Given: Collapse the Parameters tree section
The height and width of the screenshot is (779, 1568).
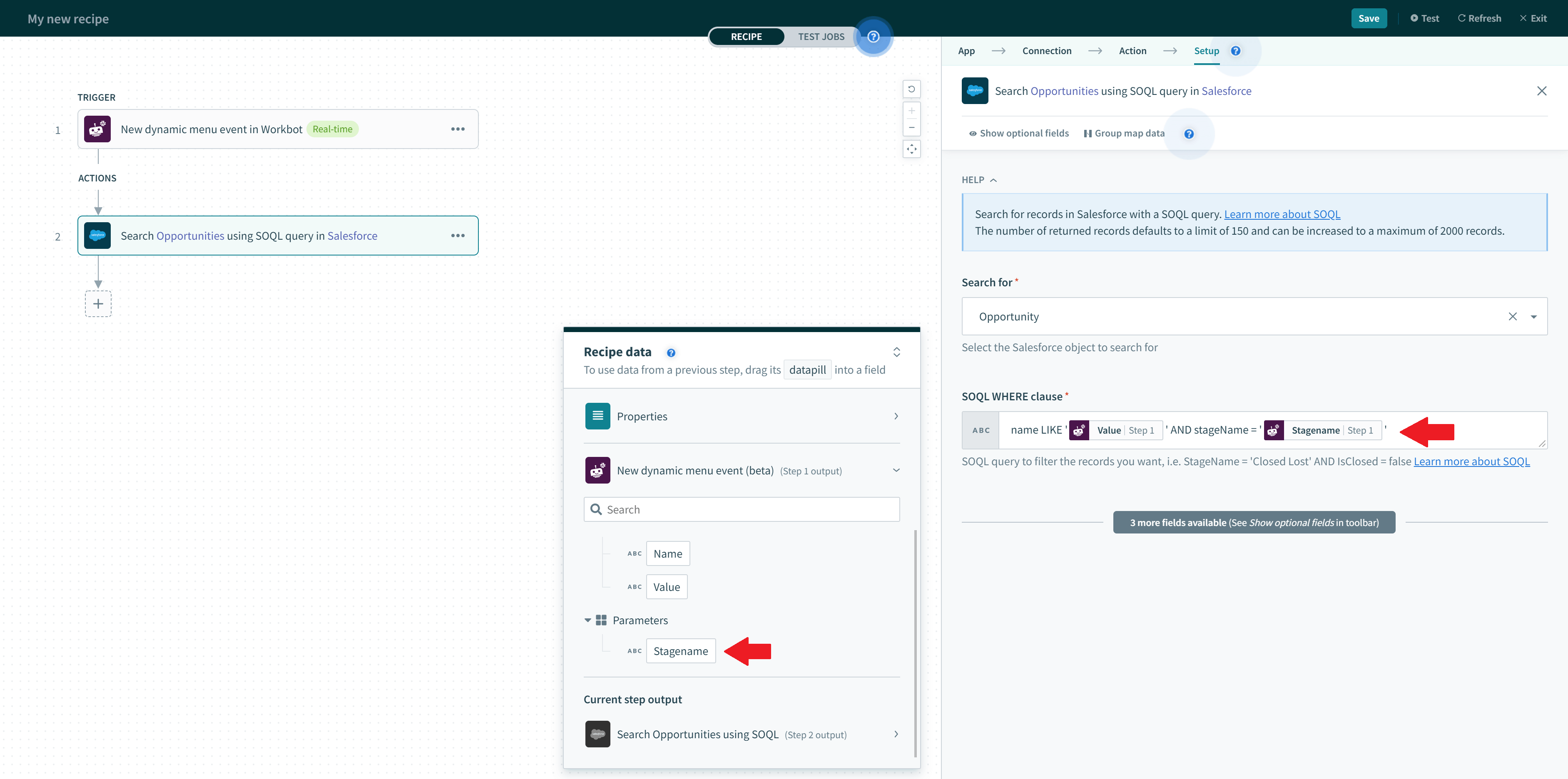Looking at the screenshot, I should coord(587,620).
